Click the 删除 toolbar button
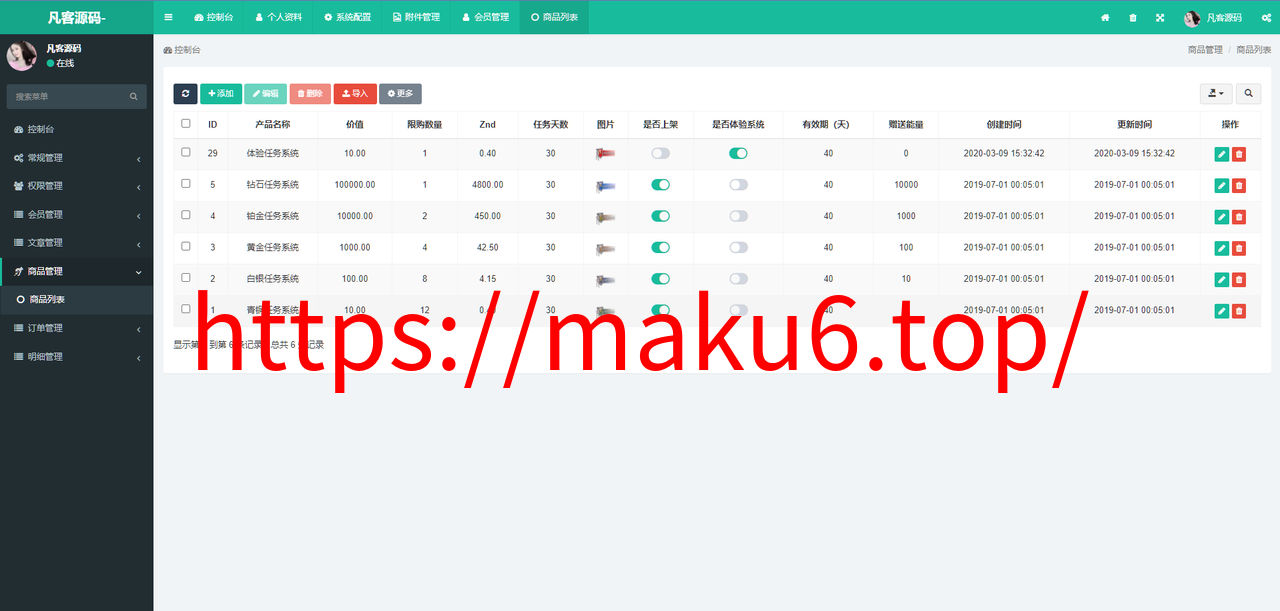 pos(310,93)
